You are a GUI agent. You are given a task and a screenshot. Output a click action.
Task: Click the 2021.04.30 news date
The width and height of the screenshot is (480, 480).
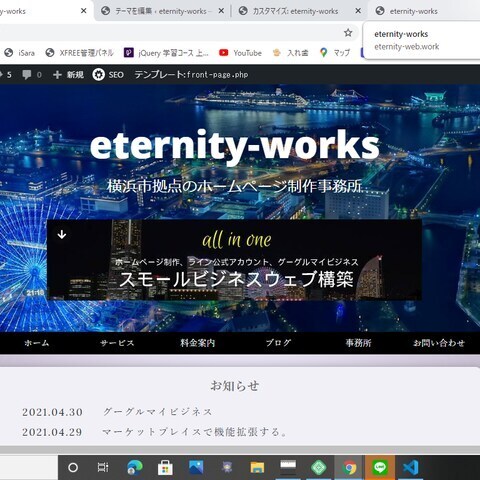pos(52,412)
